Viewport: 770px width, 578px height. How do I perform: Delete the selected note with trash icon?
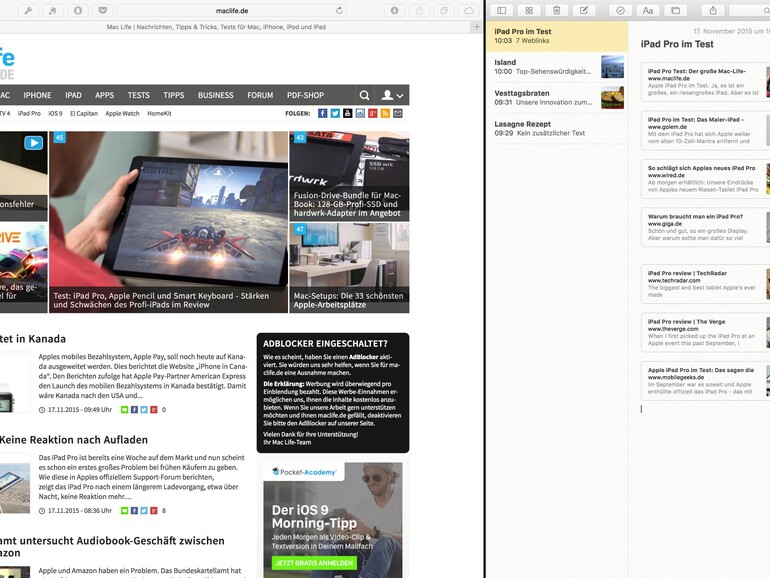click(x=556, y=10)
